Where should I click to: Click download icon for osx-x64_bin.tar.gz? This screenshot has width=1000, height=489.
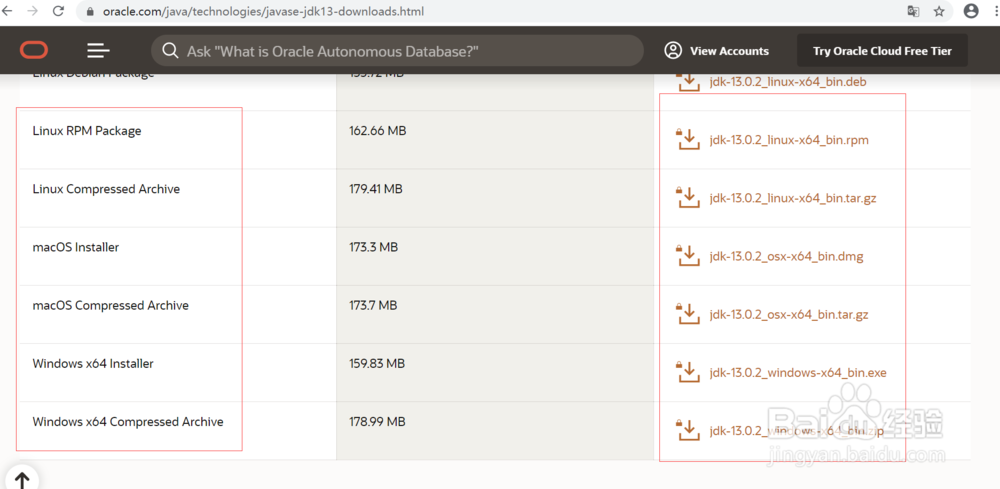point(688,314)
